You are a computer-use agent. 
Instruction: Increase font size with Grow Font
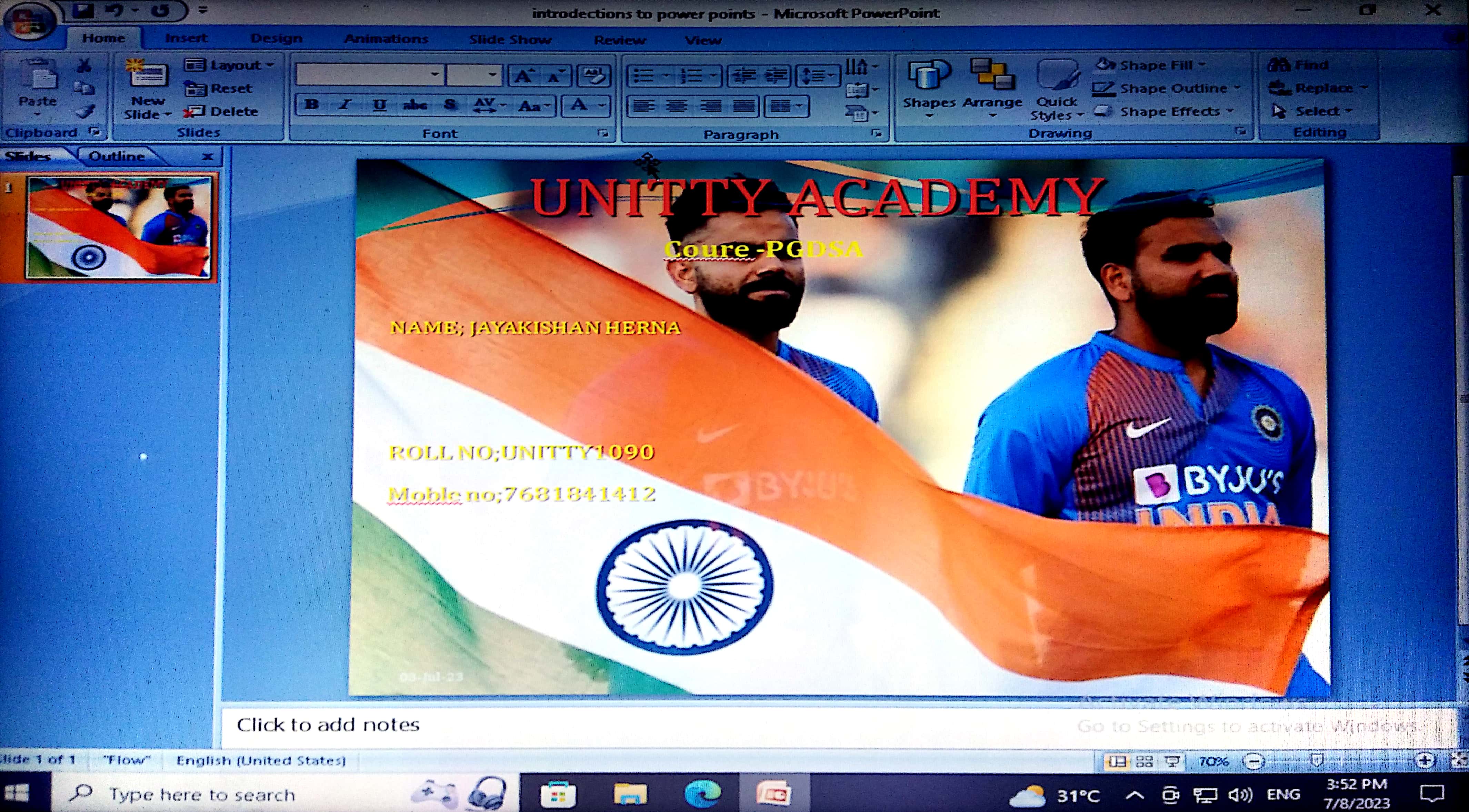[x=523, y=76]
